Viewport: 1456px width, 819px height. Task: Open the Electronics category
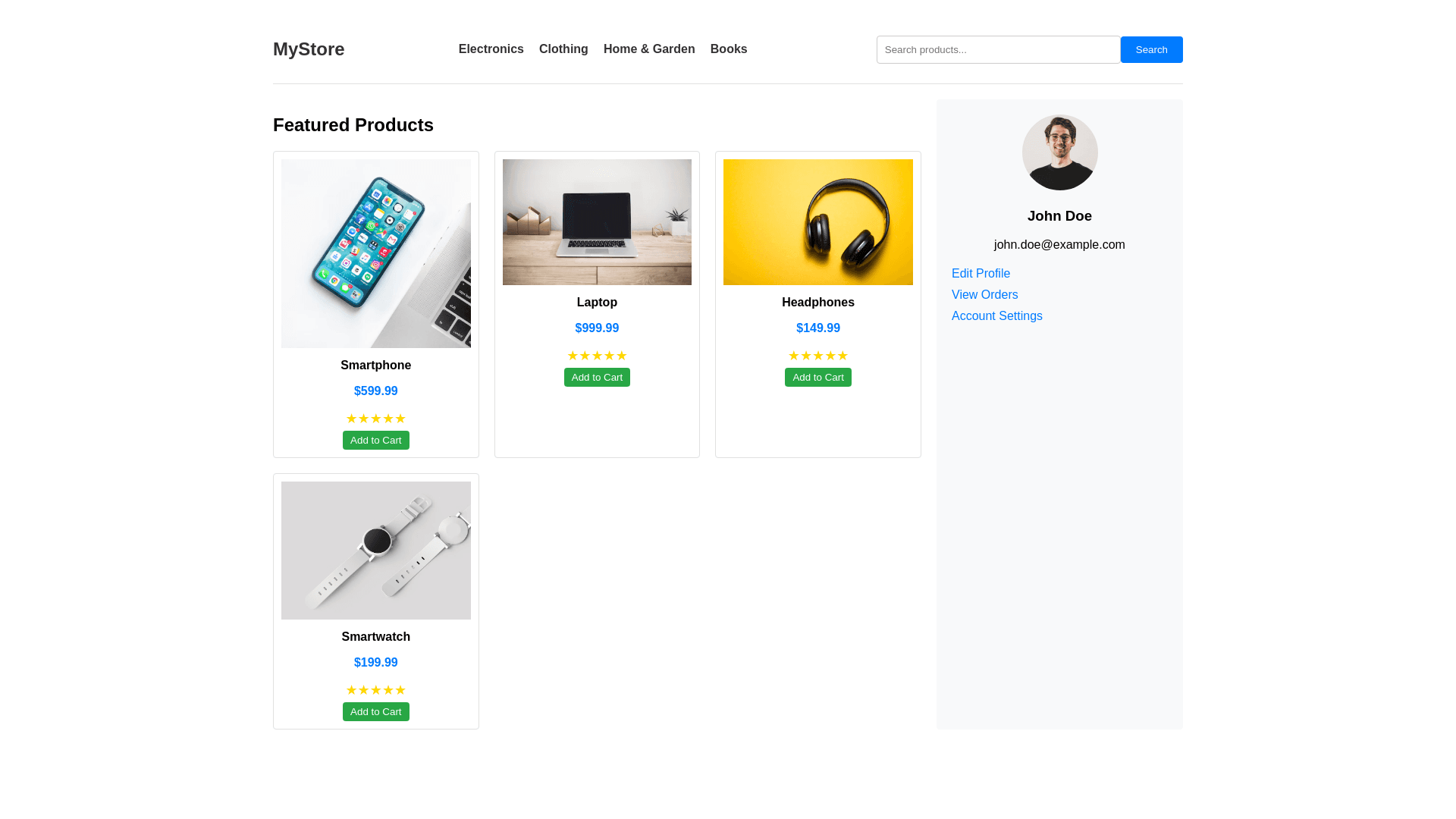[491, 49]
